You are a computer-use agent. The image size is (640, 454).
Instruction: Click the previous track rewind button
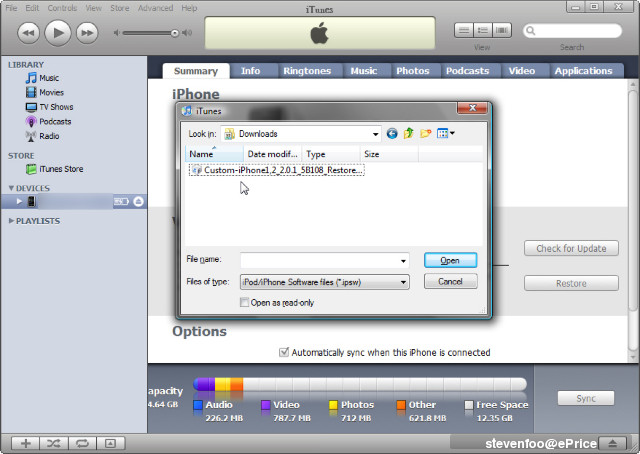pyautogui.click(x=29, y=33)
